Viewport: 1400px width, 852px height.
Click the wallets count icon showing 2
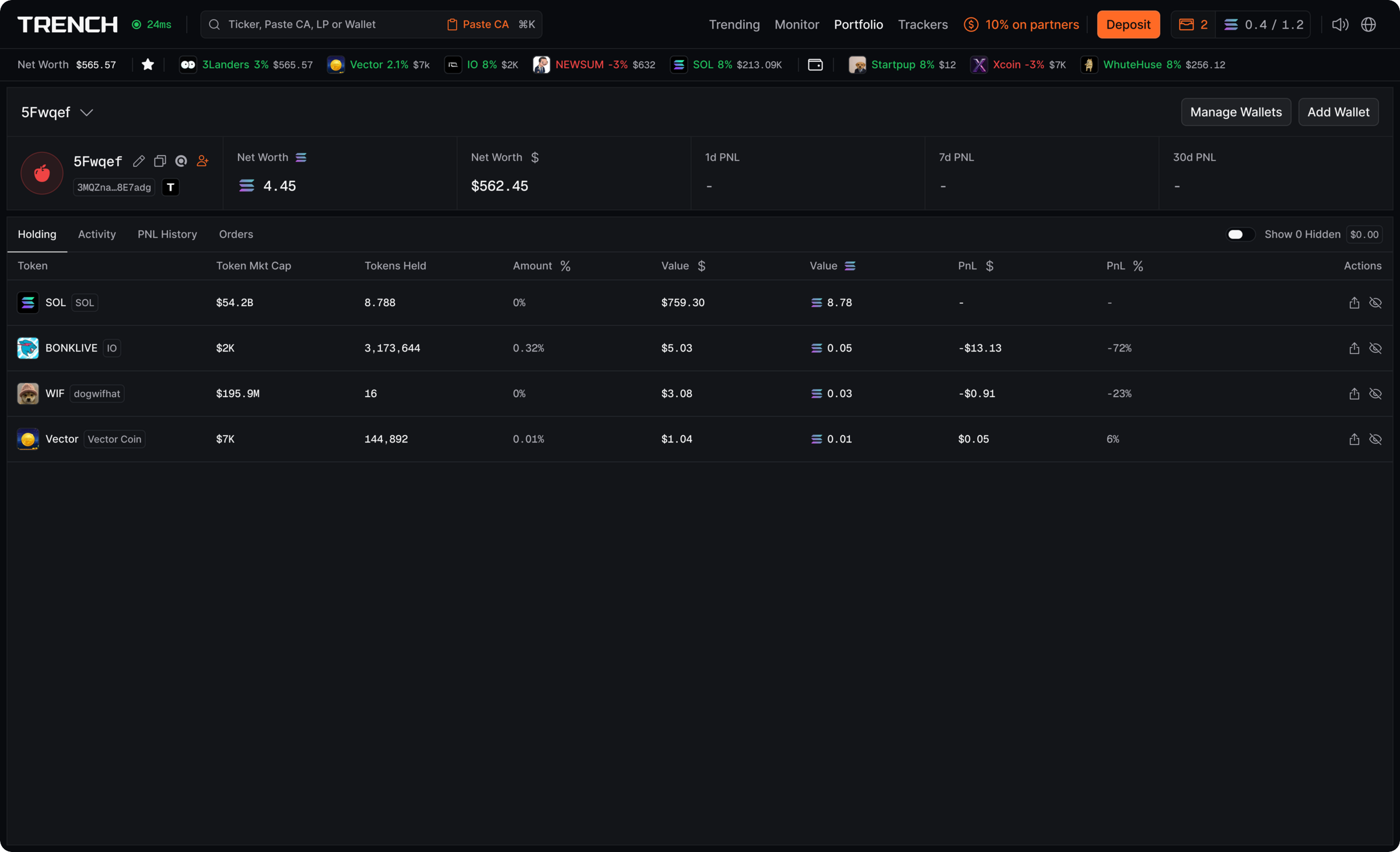(1193, 24)
